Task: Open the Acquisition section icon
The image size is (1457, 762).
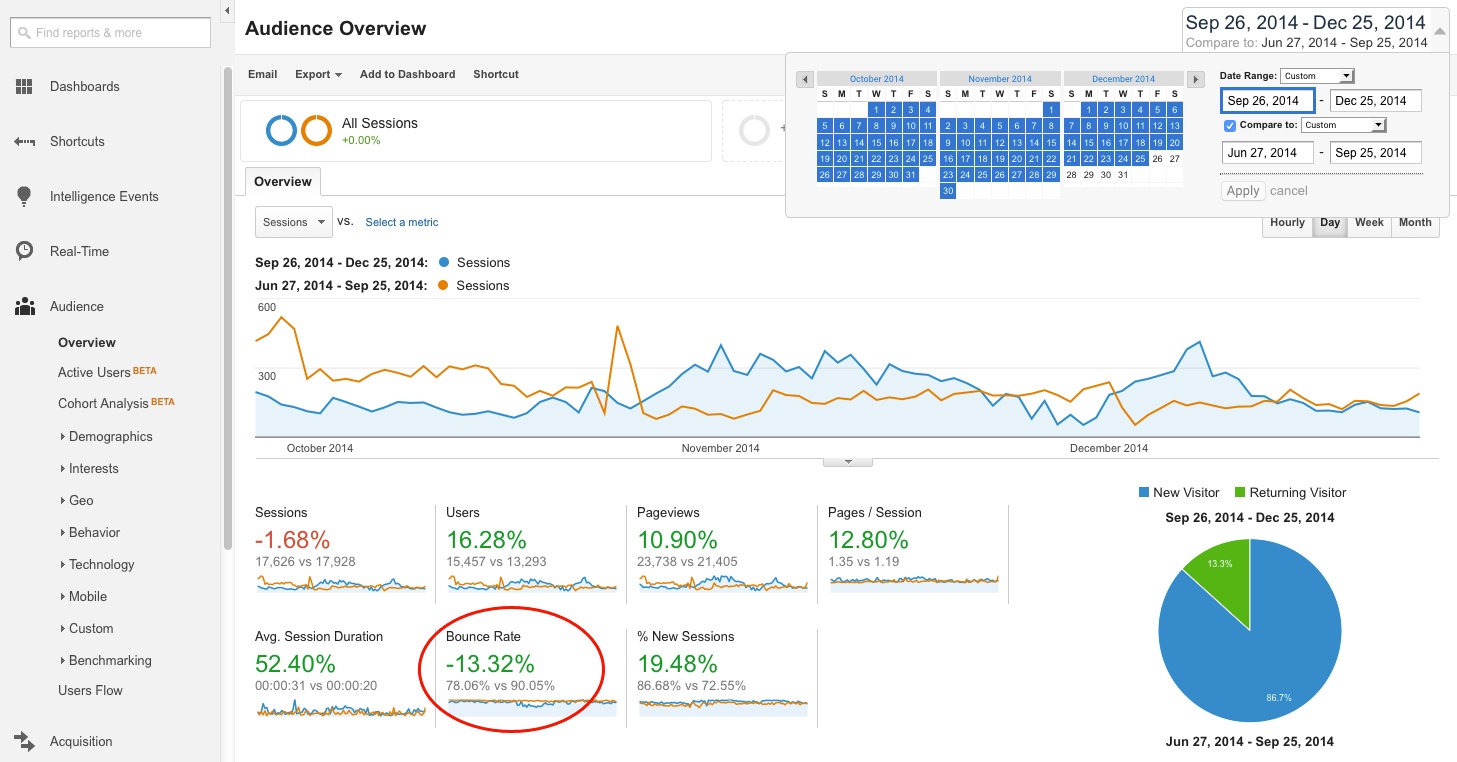Action: (24, 741)
